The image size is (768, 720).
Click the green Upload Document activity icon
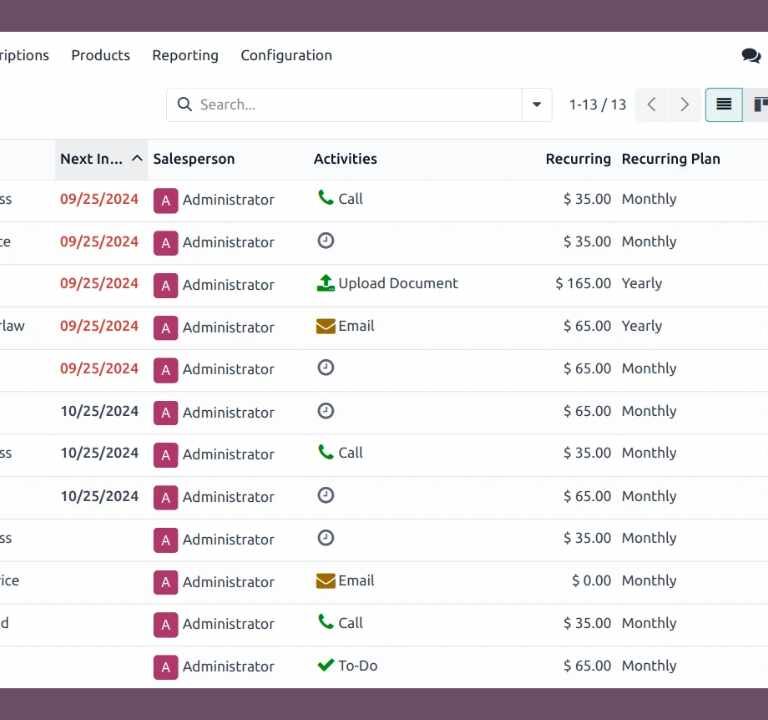[x=325, y=284]
